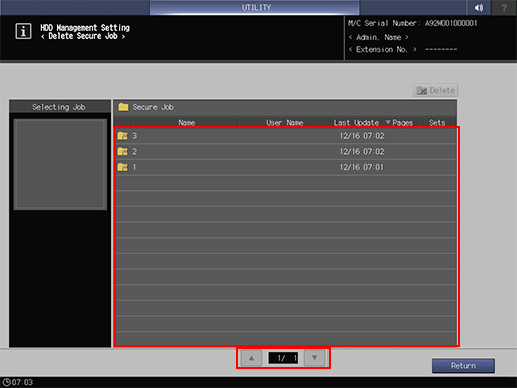The width and height of the screenshot is (517, 388).
Task: Go to next page with down arrow
Action: (314, 358)
